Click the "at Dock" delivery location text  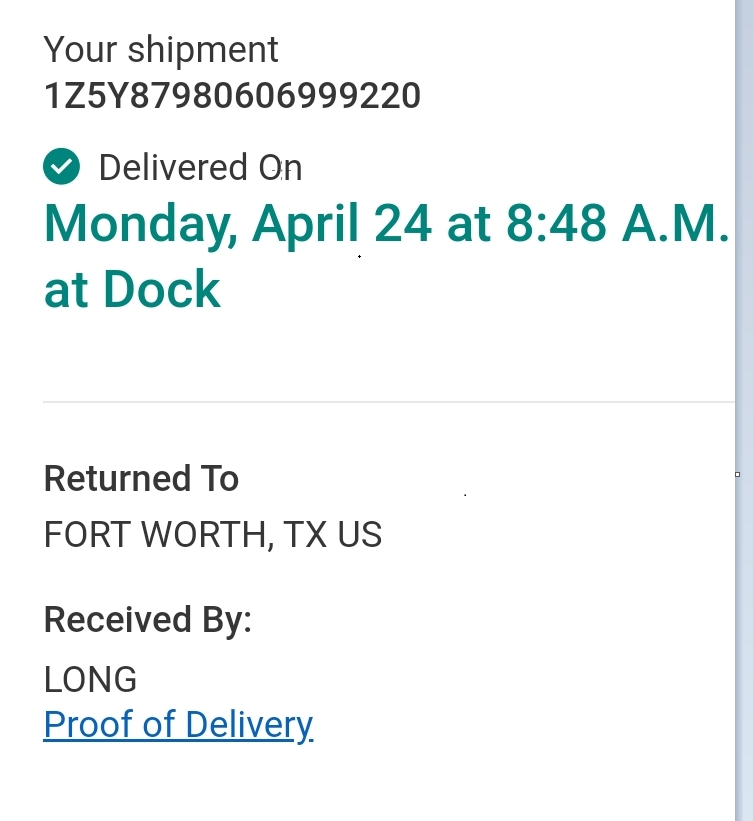pos(132,289)
